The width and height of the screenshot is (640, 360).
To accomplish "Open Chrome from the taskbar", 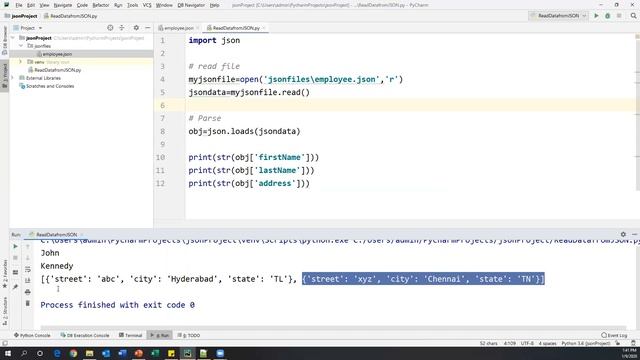I will coord(73,353).
